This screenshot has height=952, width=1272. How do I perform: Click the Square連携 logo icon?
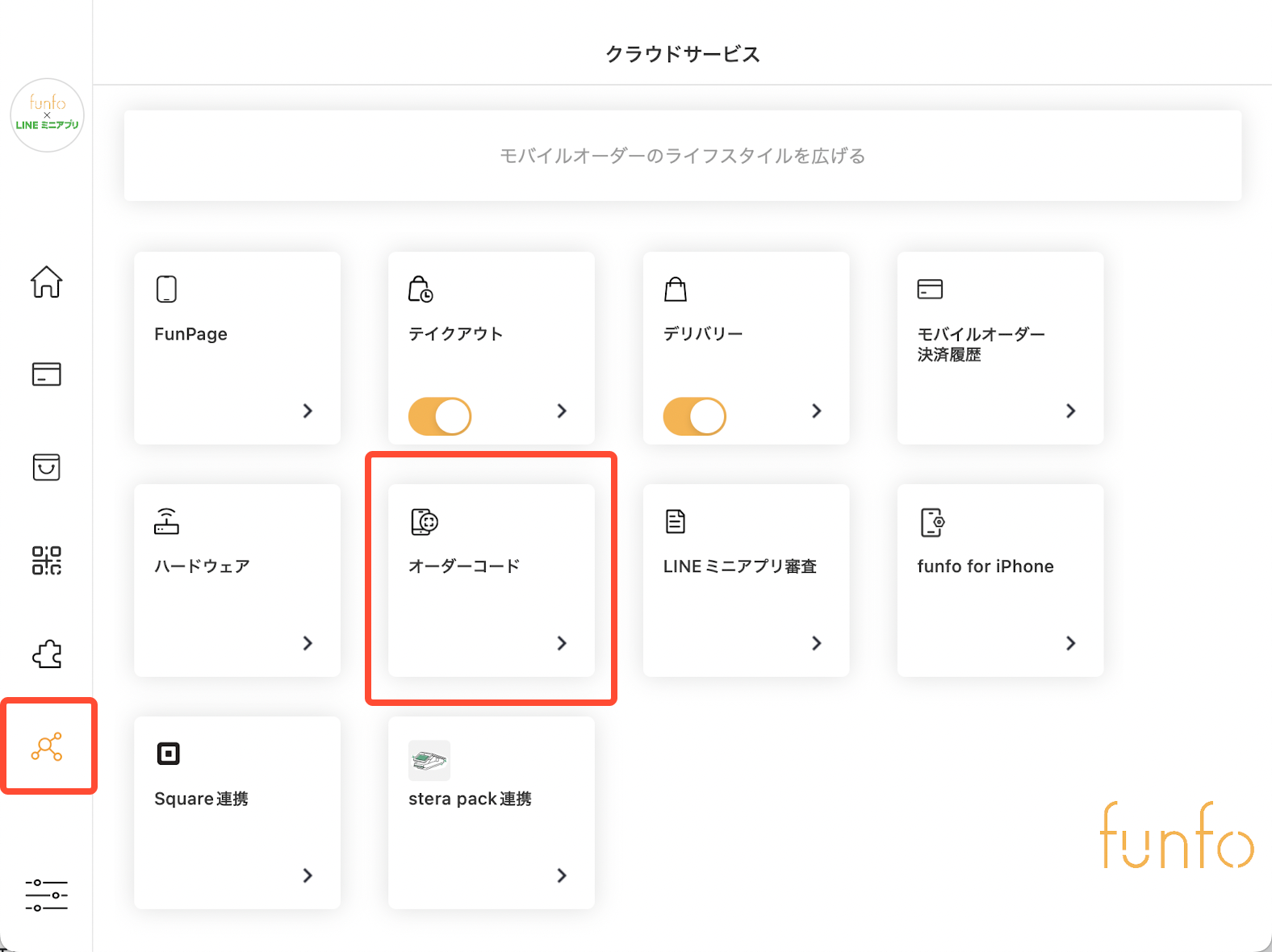tap(168, 754)
